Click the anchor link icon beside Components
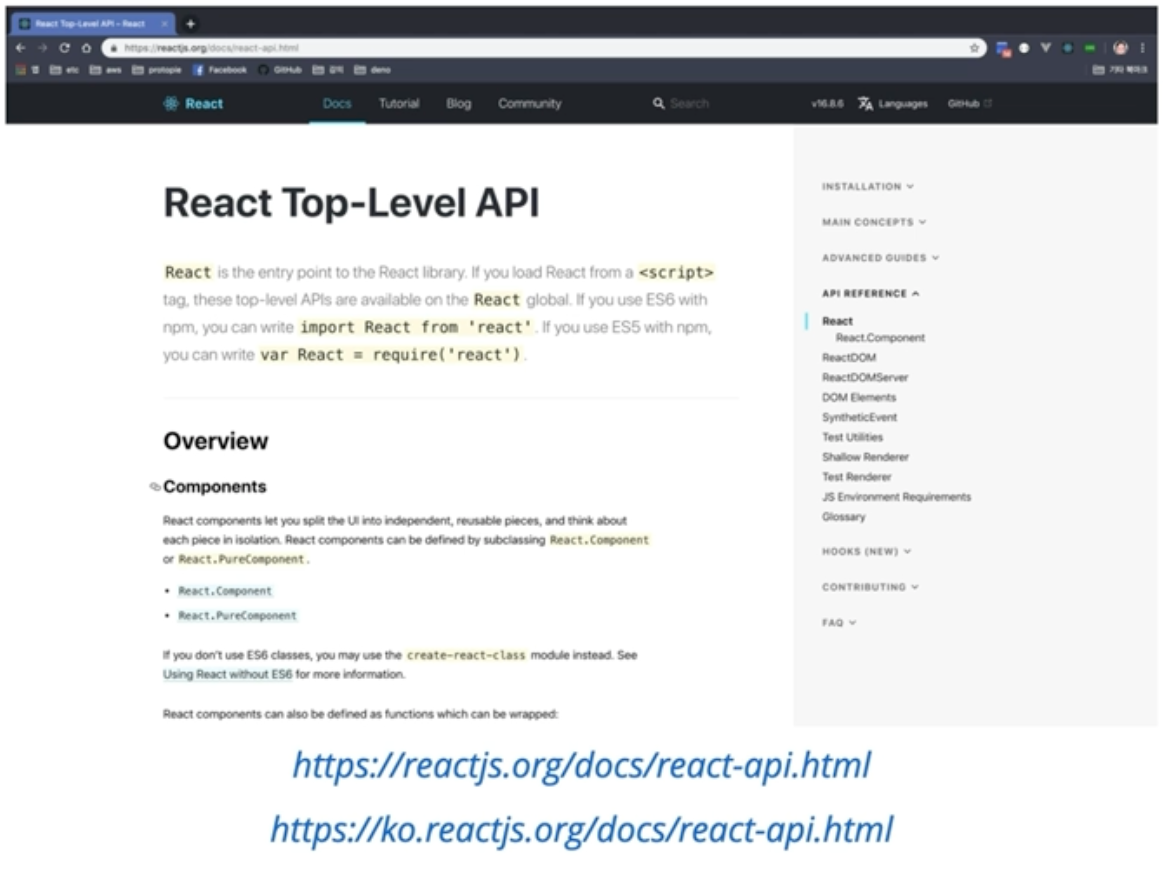Image resolution: width=1164 pixels, height=884 pixels. point(155,487)
